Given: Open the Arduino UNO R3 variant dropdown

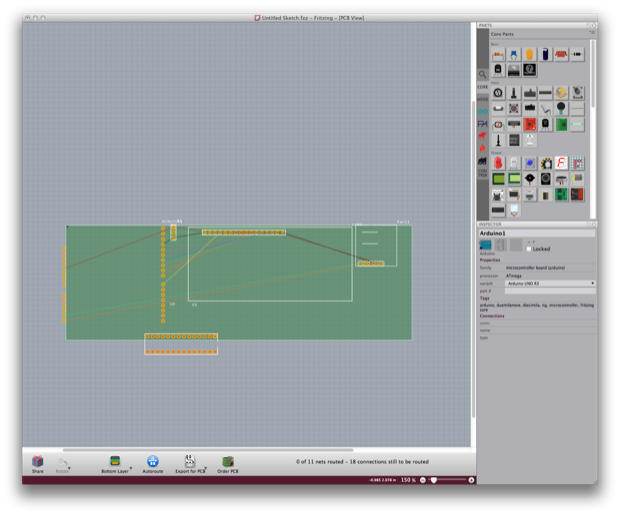Looking at the screenshot, I should click(x=550, y=283).
